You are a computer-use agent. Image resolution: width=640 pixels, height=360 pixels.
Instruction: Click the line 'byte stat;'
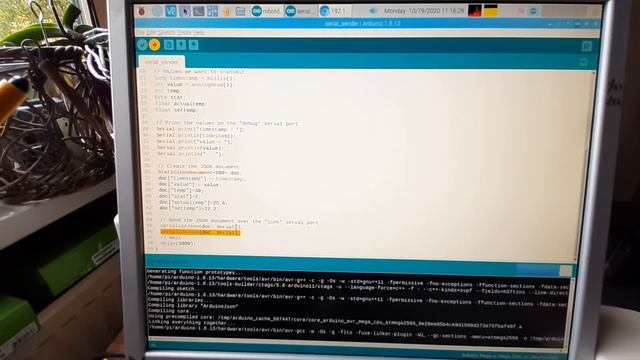tap(170, 97)
